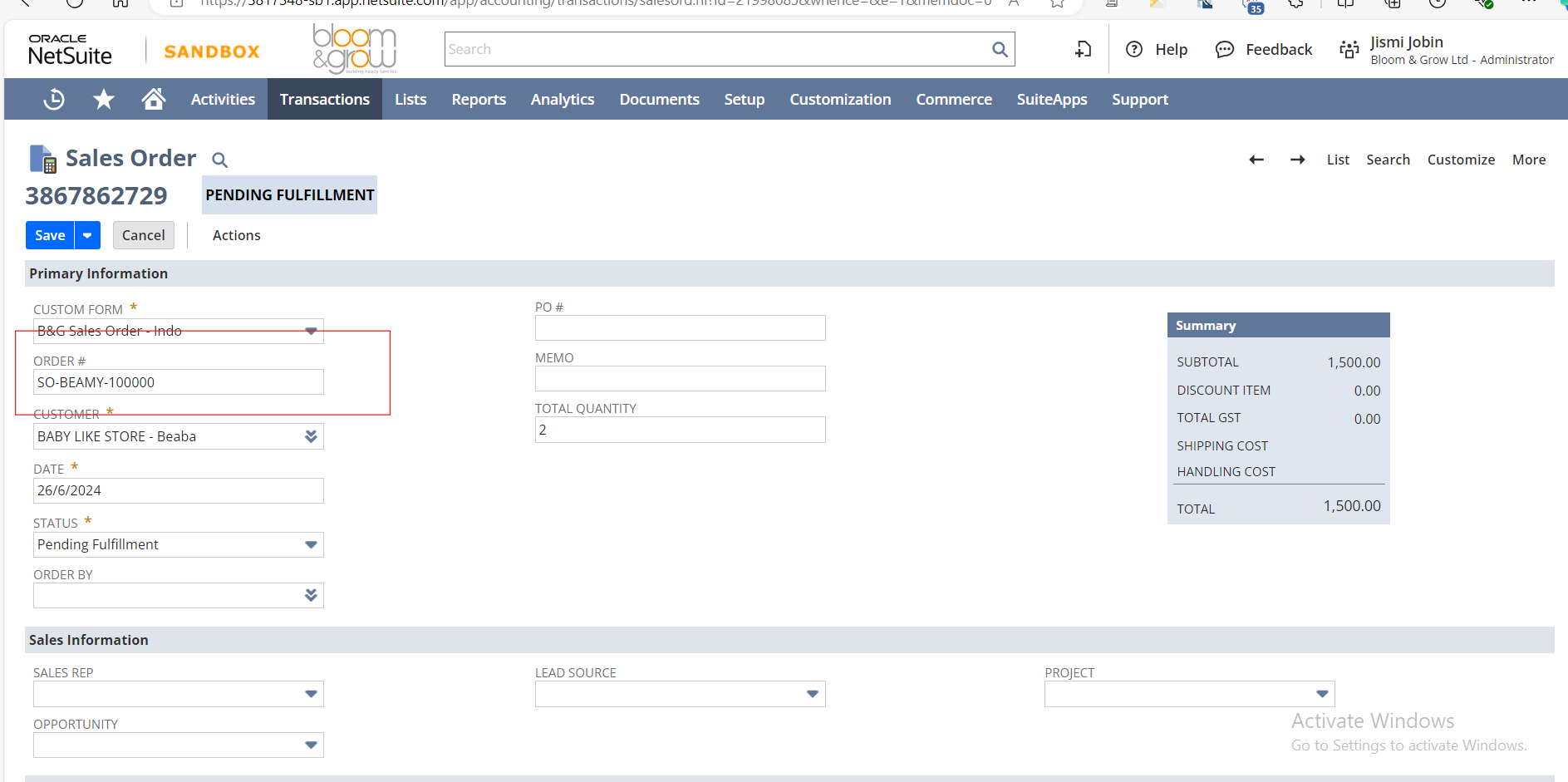This screenshot has height=782, width=1568.
Task: Click the Bloom & Grow logo
Action: [355, 48]
